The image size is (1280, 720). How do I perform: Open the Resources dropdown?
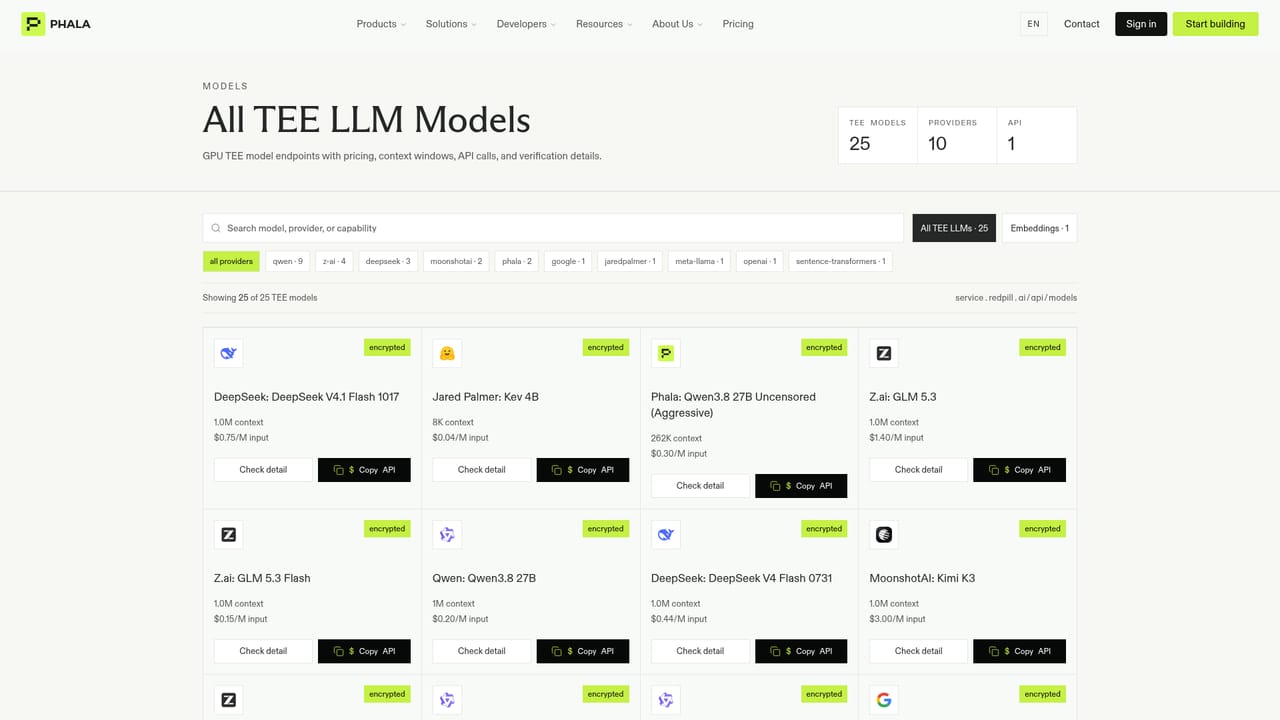pos(604,24)
